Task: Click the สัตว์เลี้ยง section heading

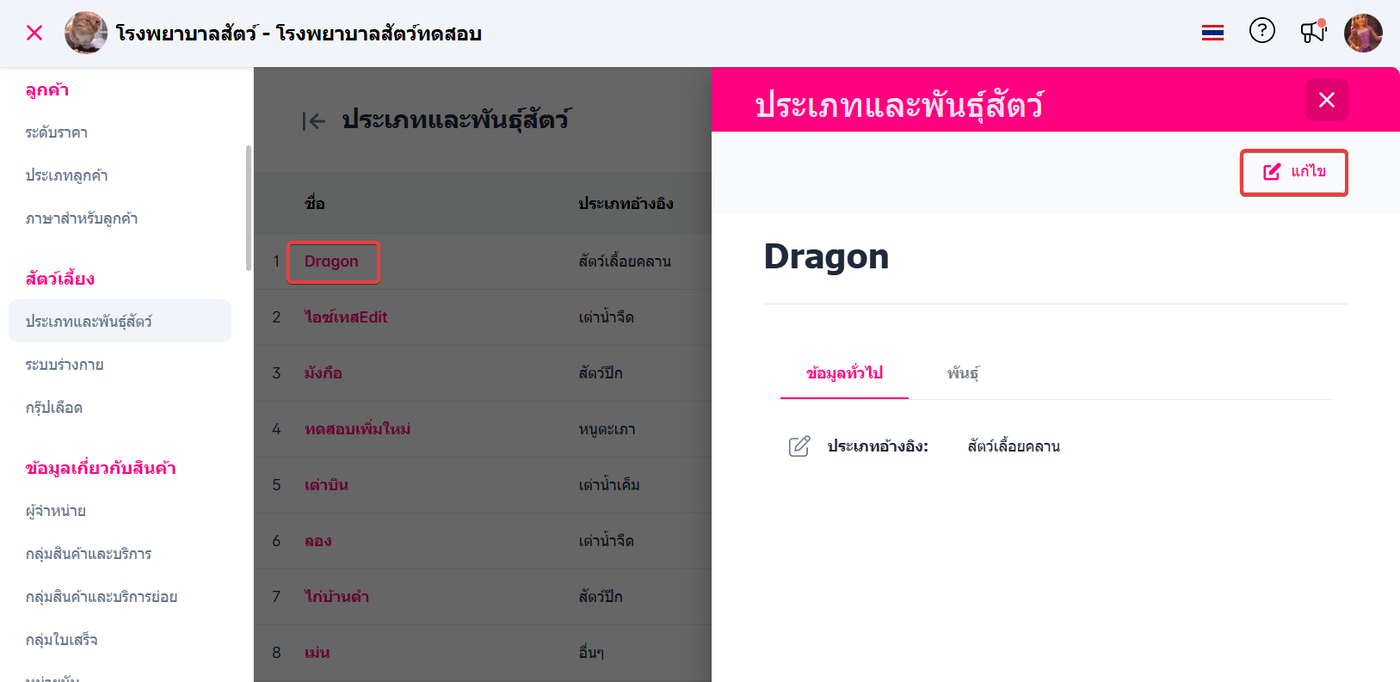Action: 60,278
